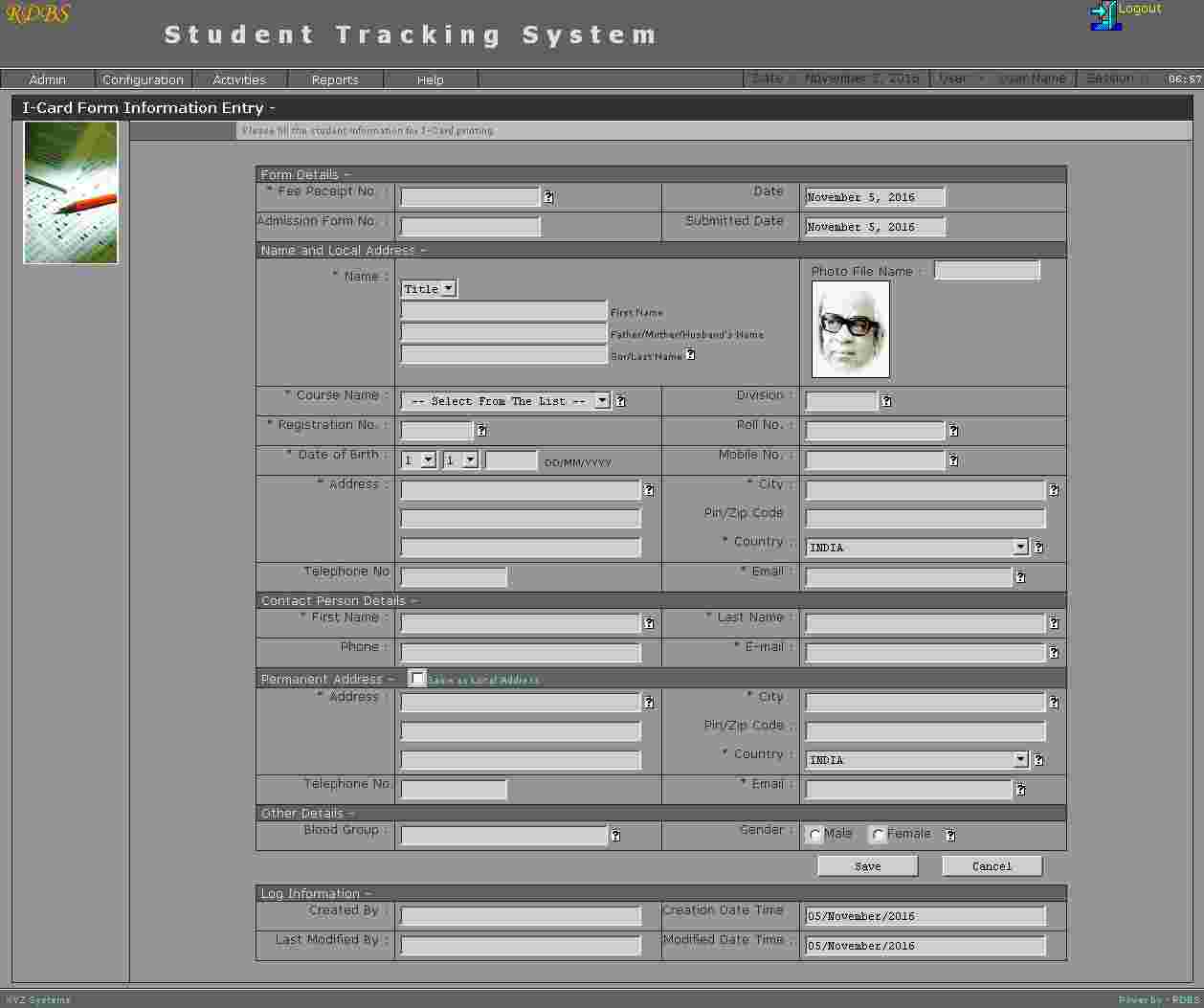The height and width of the screenshot is (1008, 1204).
Task: Click the Logout icon
Action: coord(1104,15)
